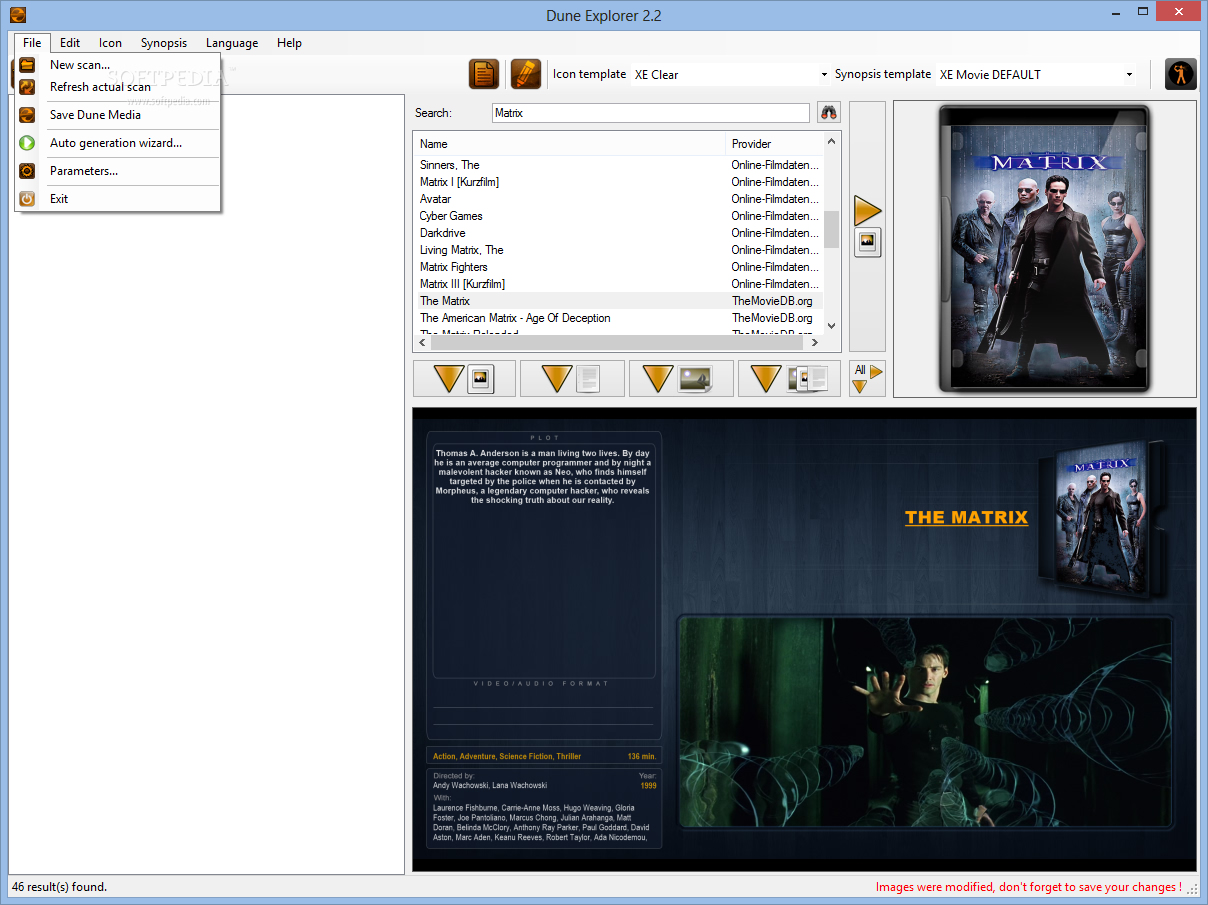Select 'Matrix Fighters' result row
This screenshot has width=1208, height=905.
pos(618,267)
